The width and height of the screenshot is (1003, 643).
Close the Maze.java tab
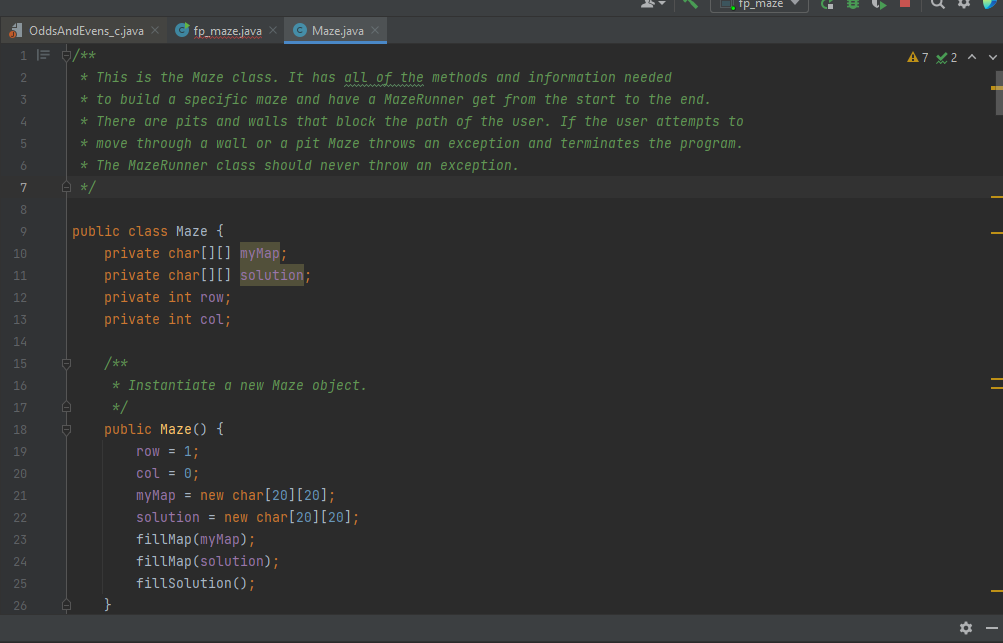[x=376, y=30]
